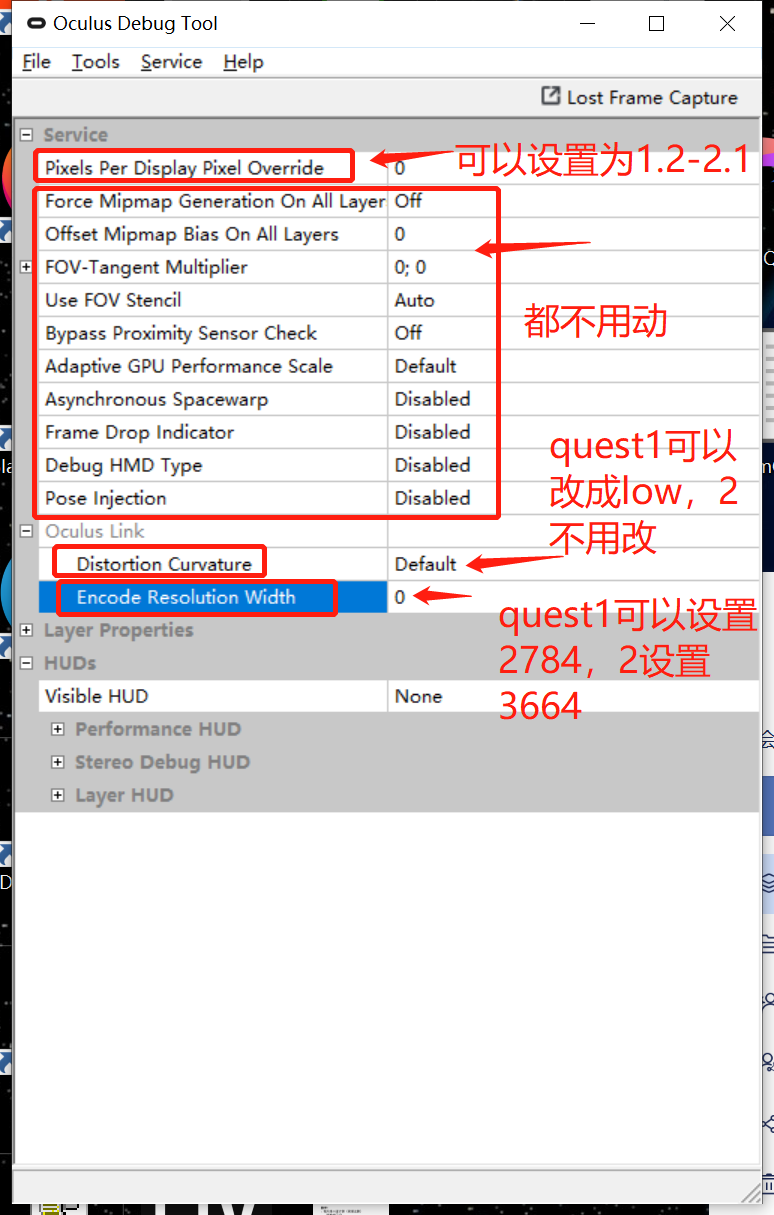Click the Layer Properties header text
This screenshot has width=774, height=1215.
pos(118,630)
